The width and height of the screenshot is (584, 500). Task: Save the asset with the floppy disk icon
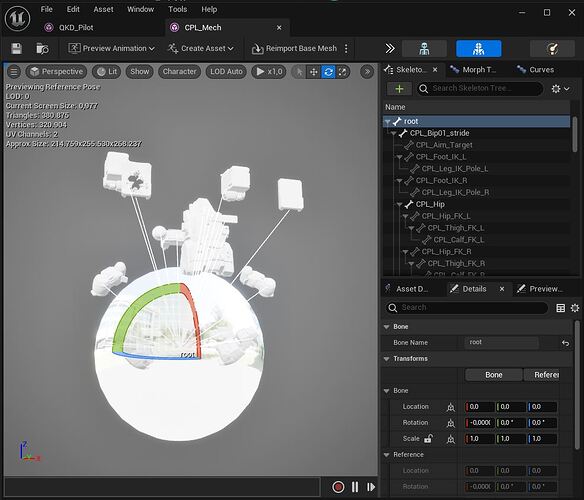point(16,48)
